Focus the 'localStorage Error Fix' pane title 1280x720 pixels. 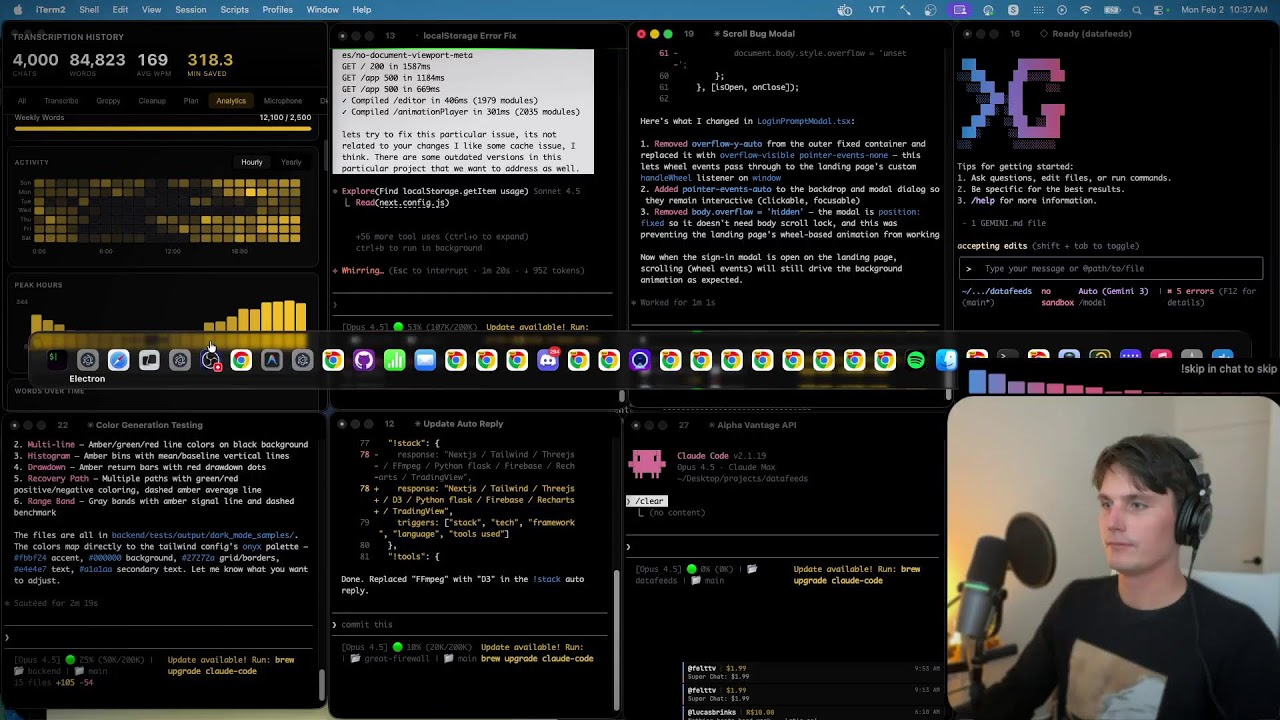[469, 36]
